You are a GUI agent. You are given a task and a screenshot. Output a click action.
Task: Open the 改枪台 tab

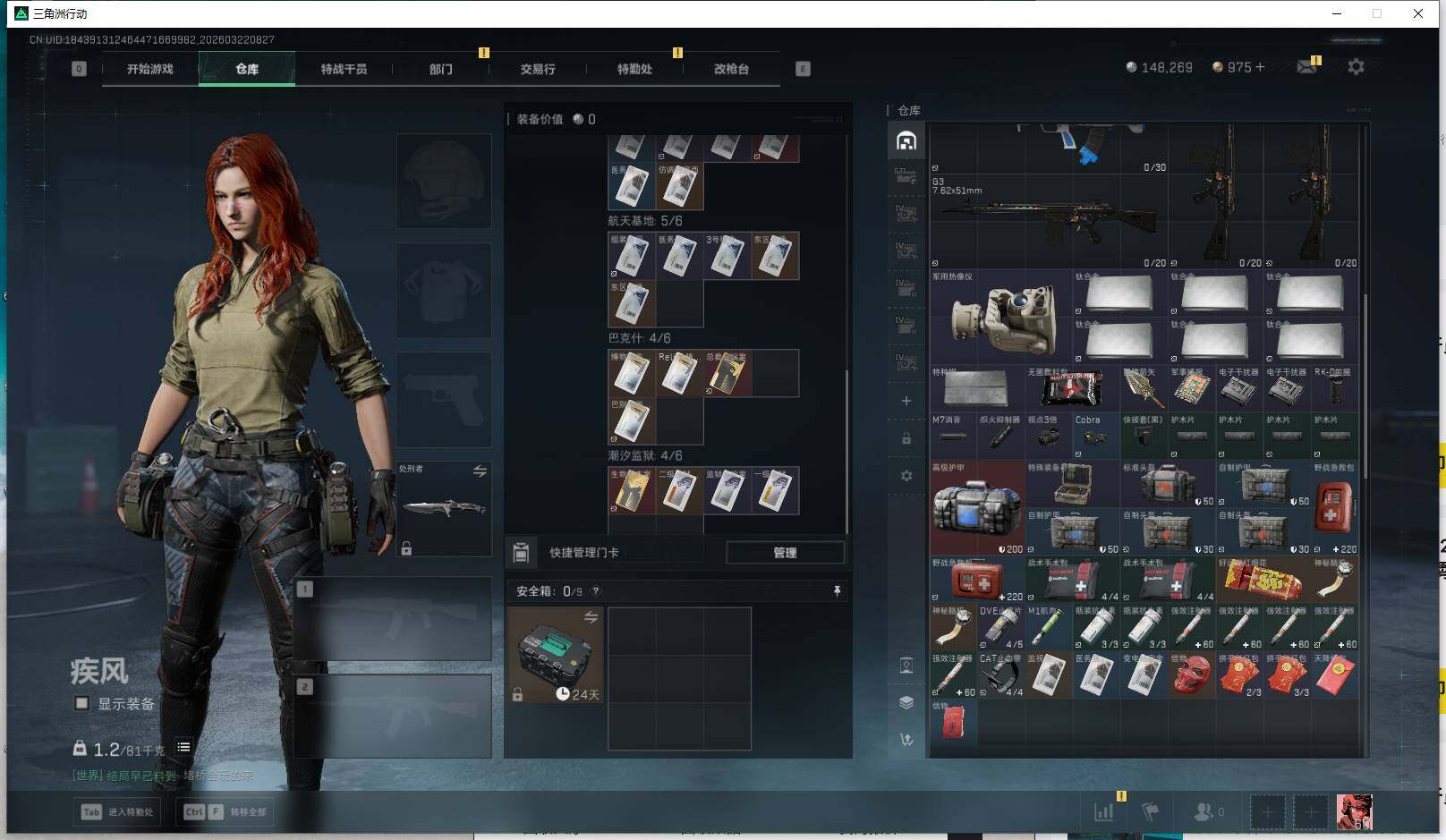point(731,69)
